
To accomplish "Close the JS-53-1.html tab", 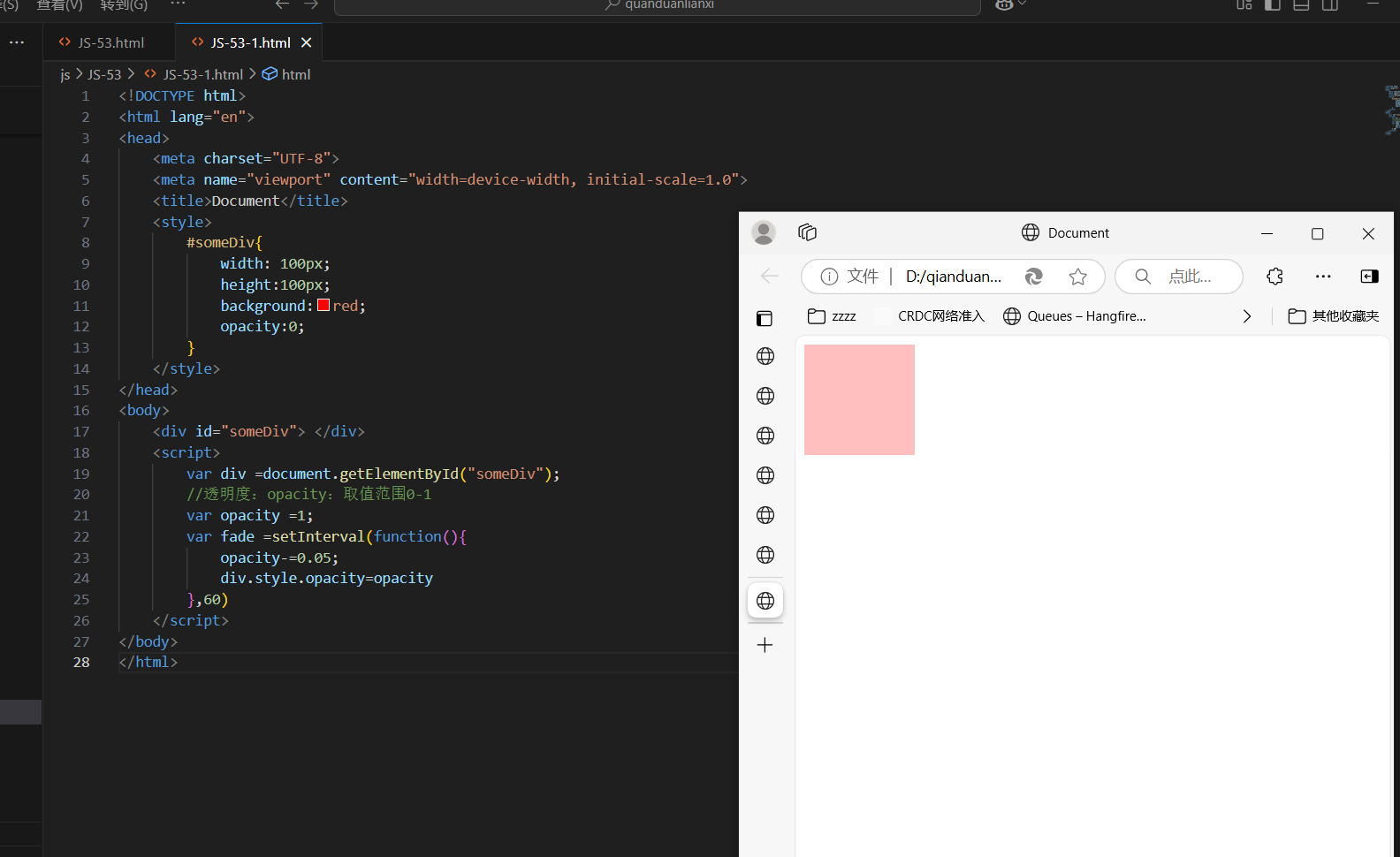I will 307,42.
